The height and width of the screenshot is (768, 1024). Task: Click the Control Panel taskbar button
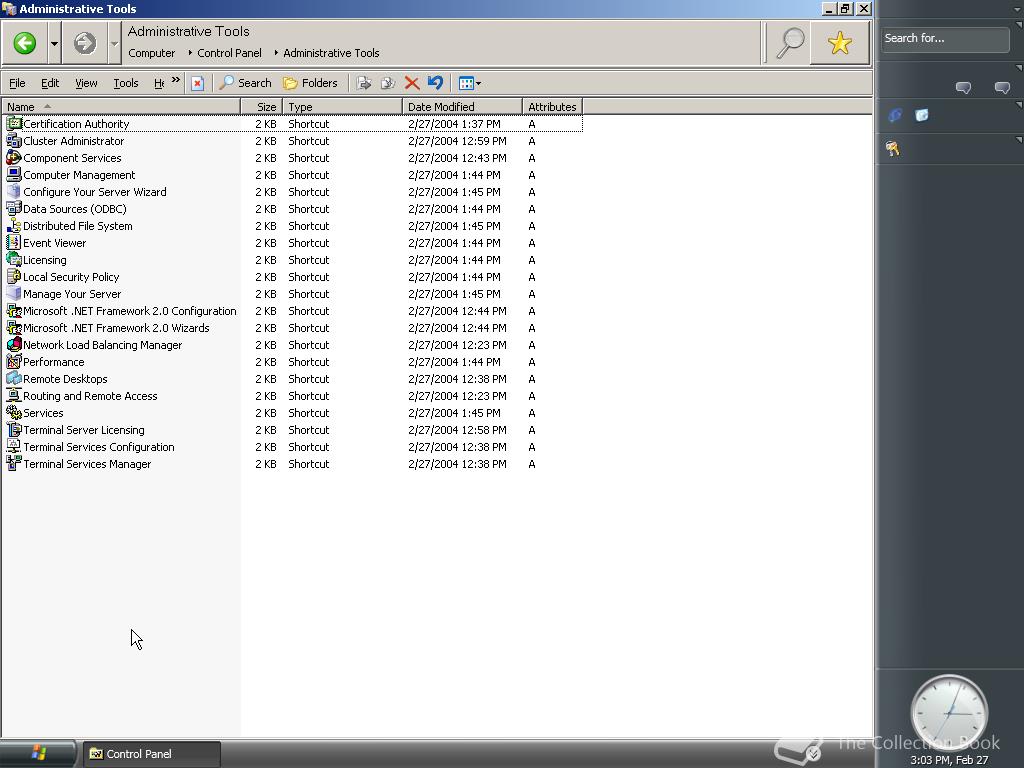tap(150, 754)
